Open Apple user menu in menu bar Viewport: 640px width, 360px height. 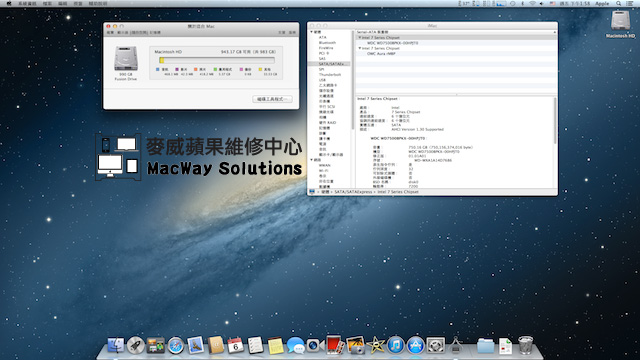coord(602,3)
